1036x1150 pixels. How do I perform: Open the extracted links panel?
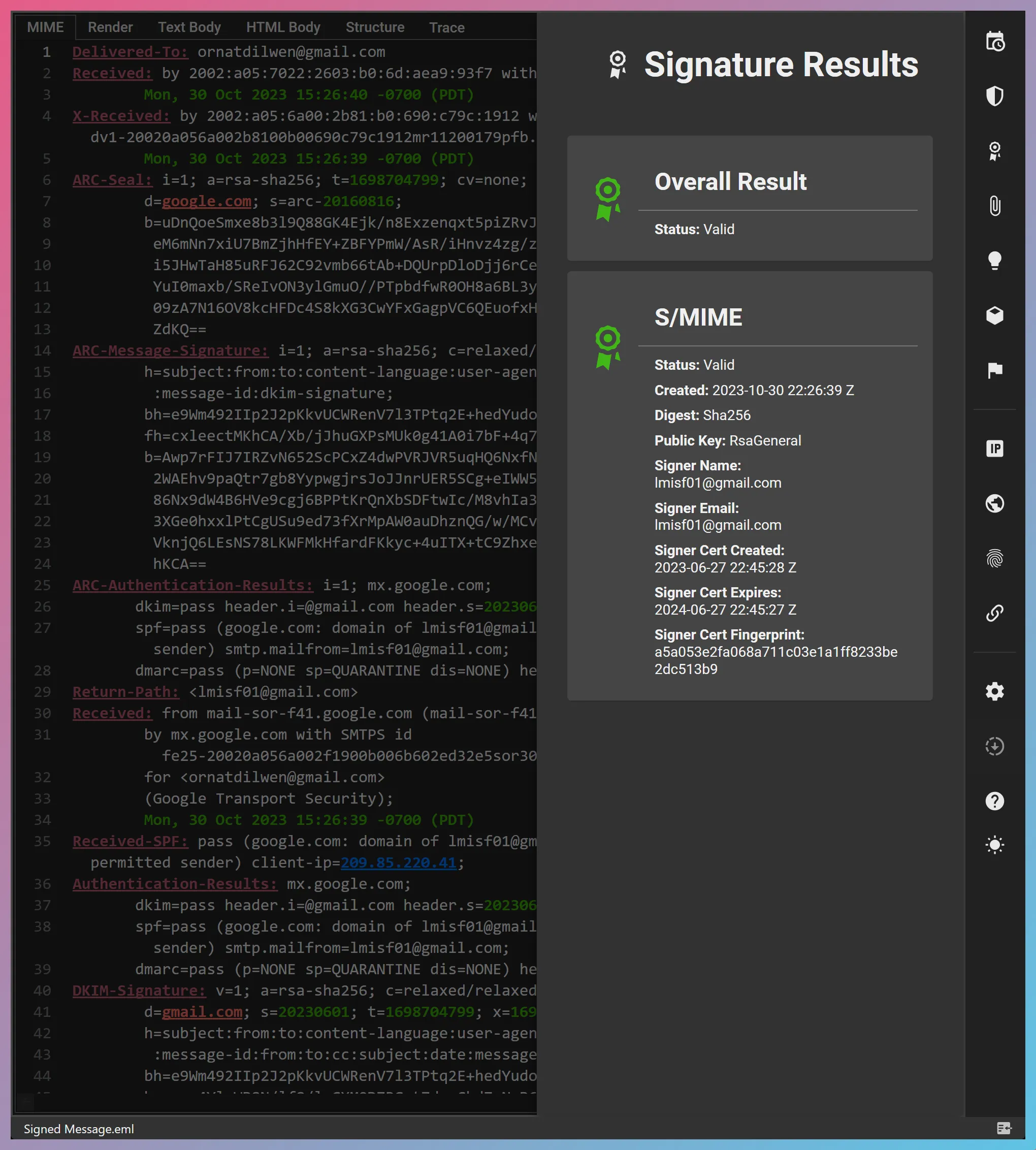coord(995,613)
